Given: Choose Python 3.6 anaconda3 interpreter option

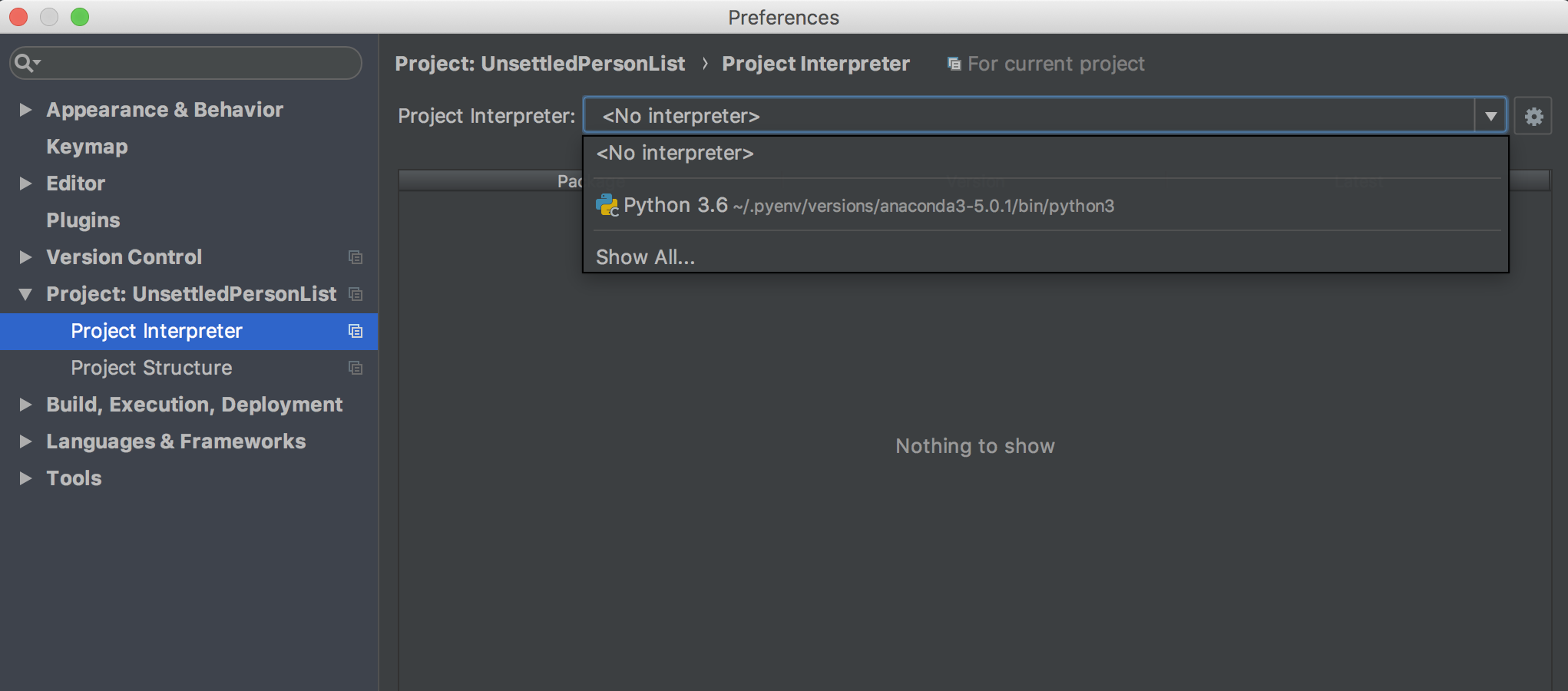Looking at the screenshot, I should pyautogui.click(x=1046, y=205).
